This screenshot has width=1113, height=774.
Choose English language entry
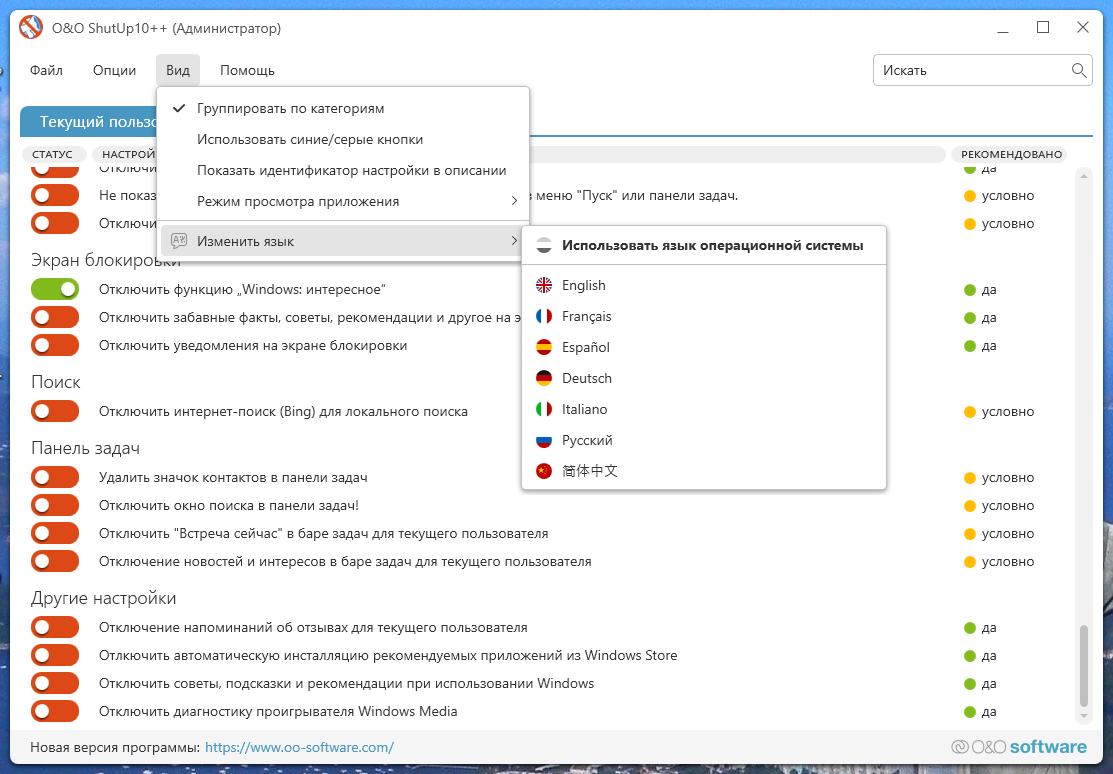pos(703,285)
